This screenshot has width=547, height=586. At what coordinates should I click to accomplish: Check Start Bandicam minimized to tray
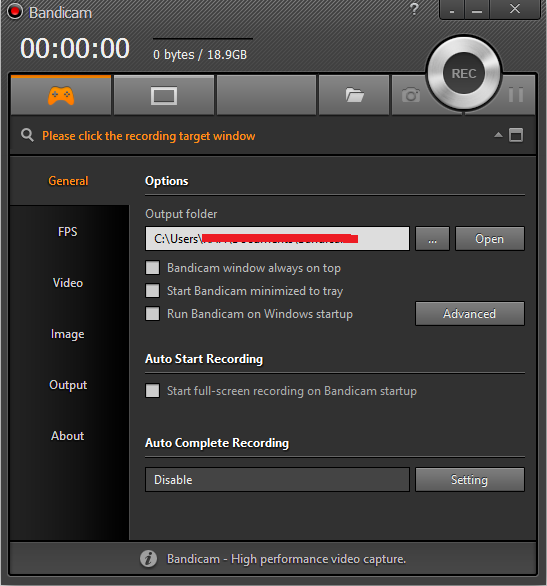[x=152, y=290]
